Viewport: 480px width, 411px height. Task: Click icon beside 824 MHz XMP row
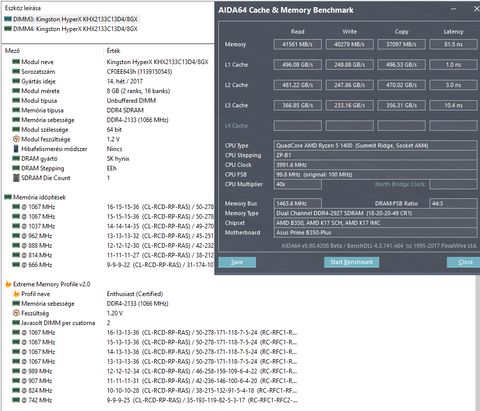coord(16,390)
